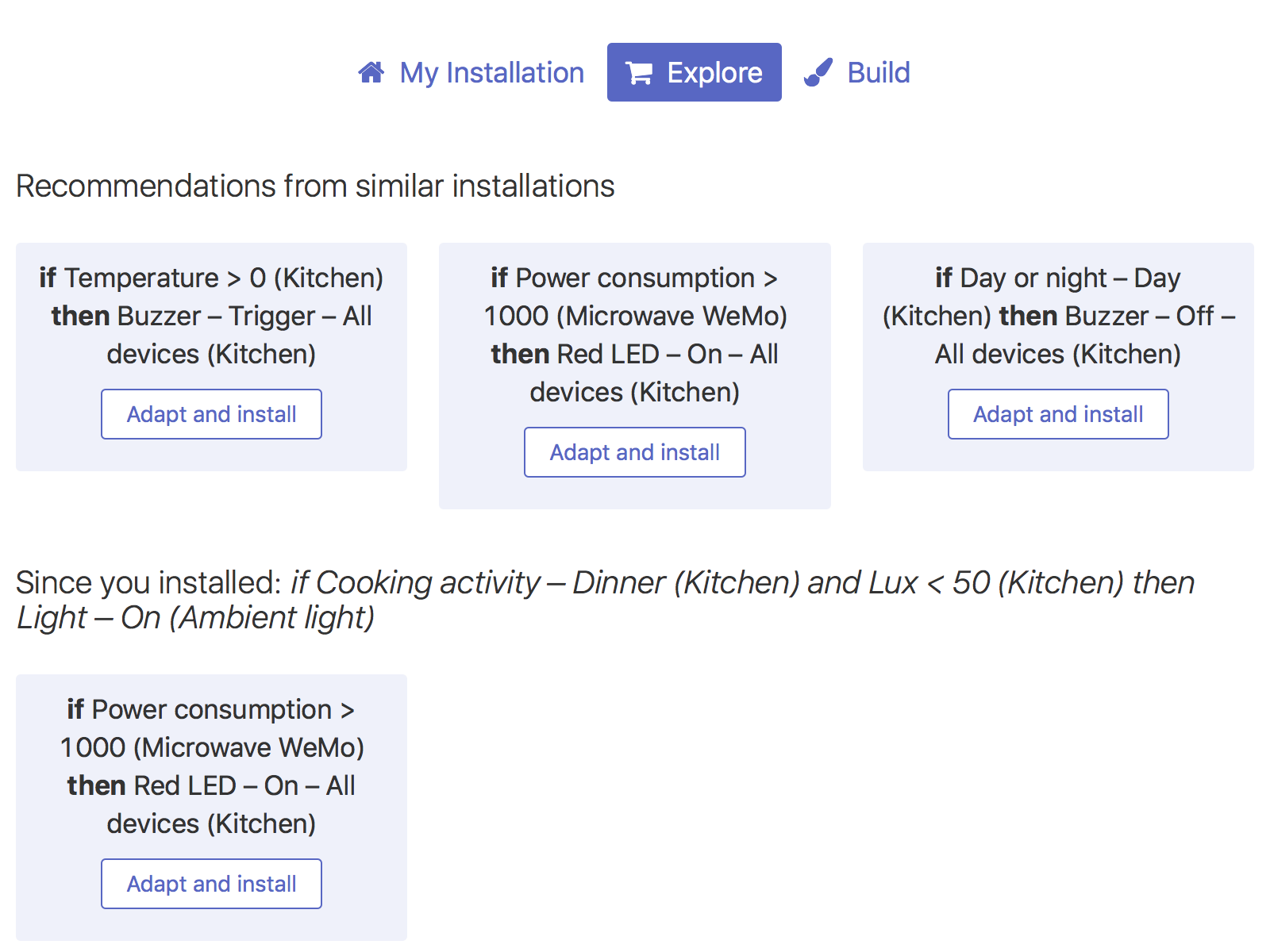This screenshot has height=952, width=1270.
Task: Open the My Installation tab
Action: tap(491, 73)
